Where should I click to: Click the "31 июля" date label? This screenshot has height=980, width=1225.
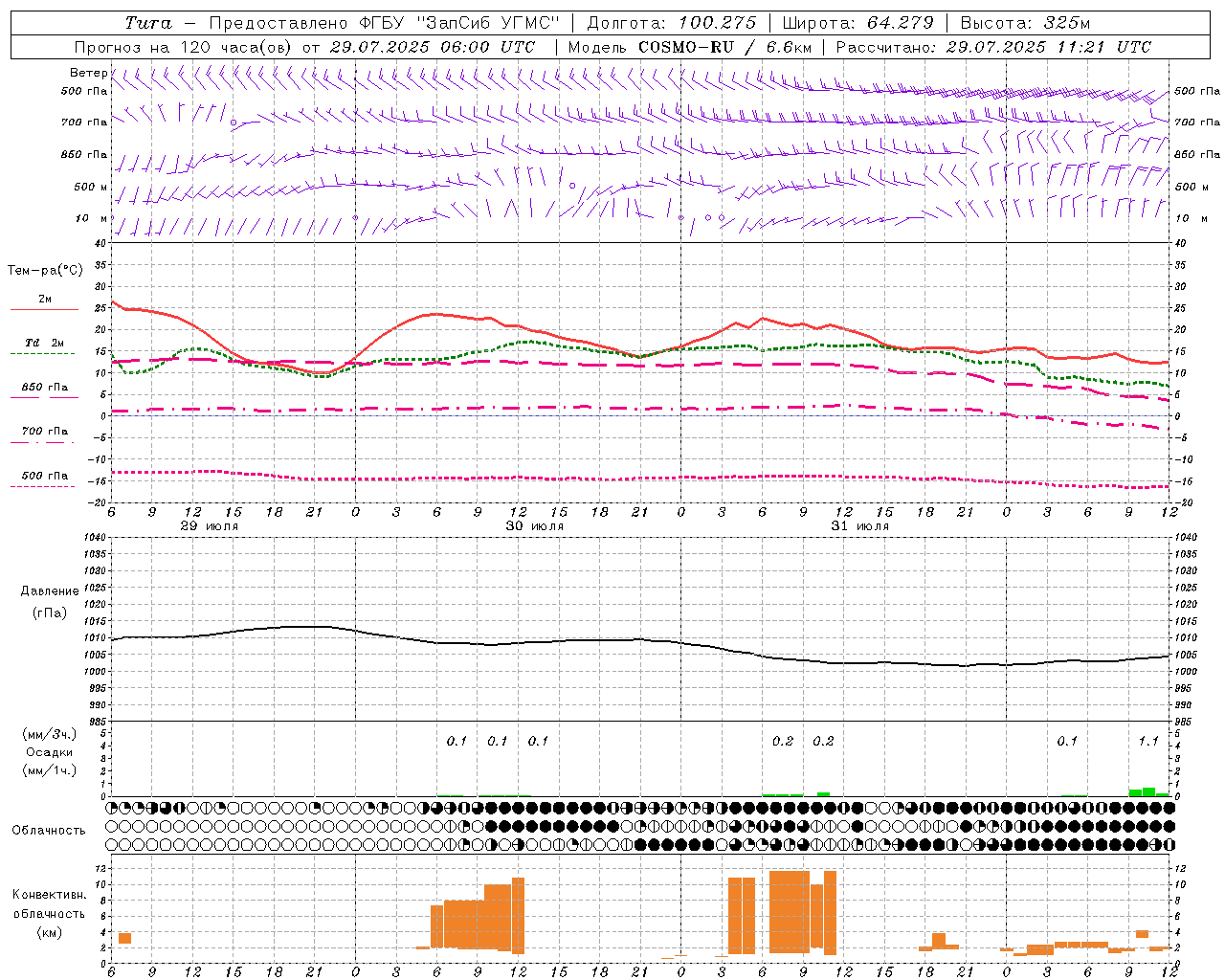click(859, 526)
